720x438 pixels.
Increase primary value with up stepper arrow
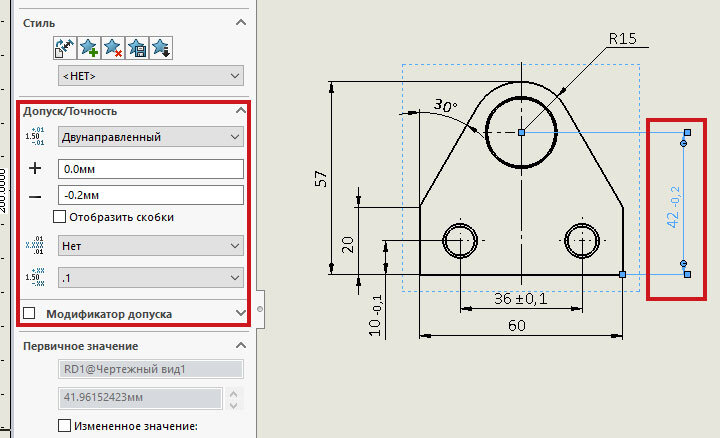(x=233, y=393)
